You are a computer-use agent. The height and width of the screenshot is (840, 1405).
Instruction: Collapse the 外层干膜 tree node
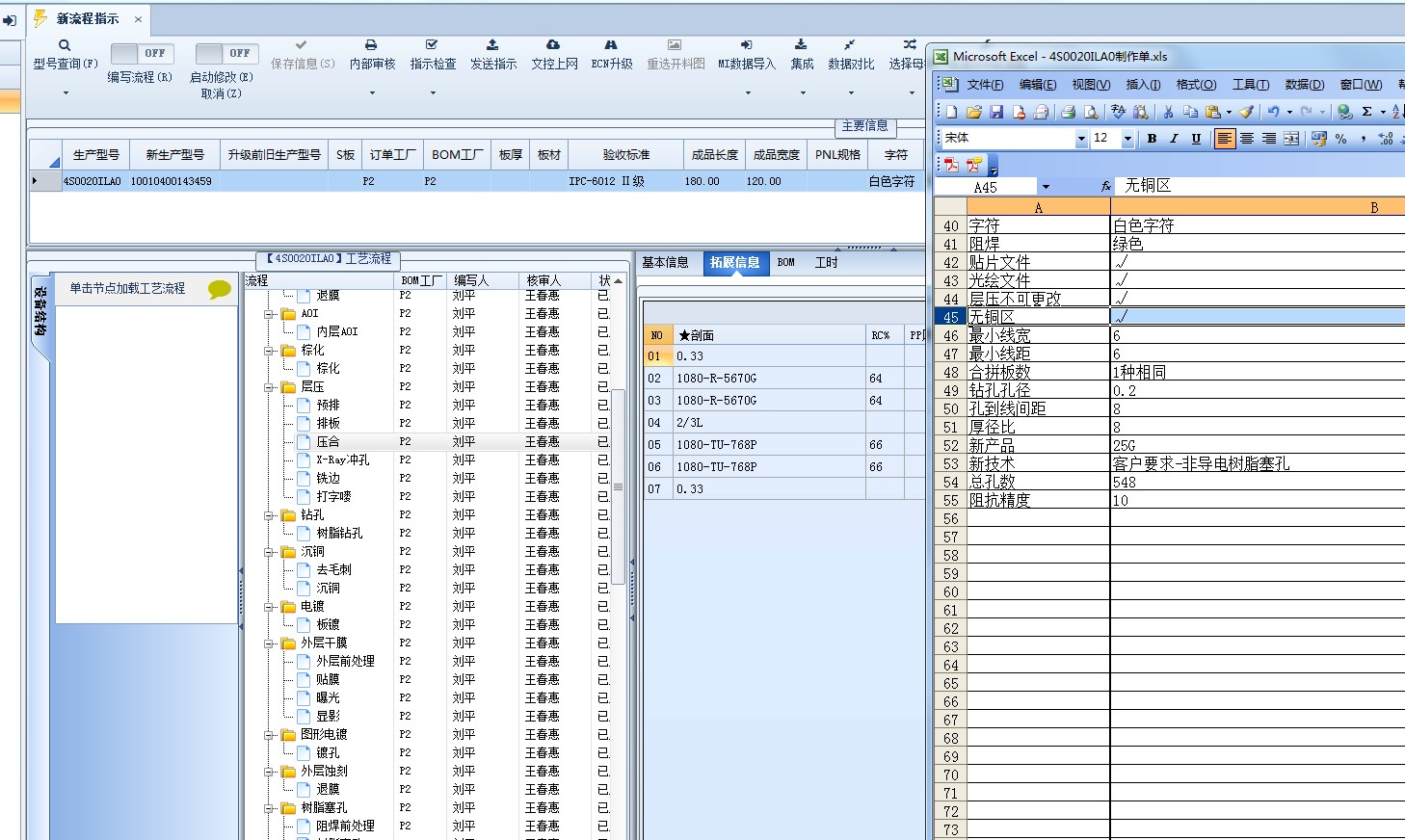tap(270, 643)
